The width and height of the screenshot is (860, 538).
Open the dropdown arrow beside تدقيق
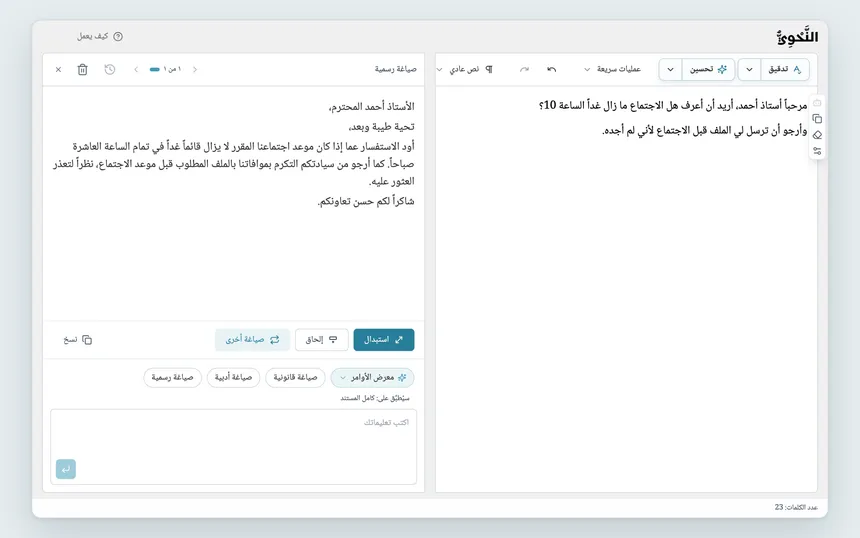[x=749, y=70]
